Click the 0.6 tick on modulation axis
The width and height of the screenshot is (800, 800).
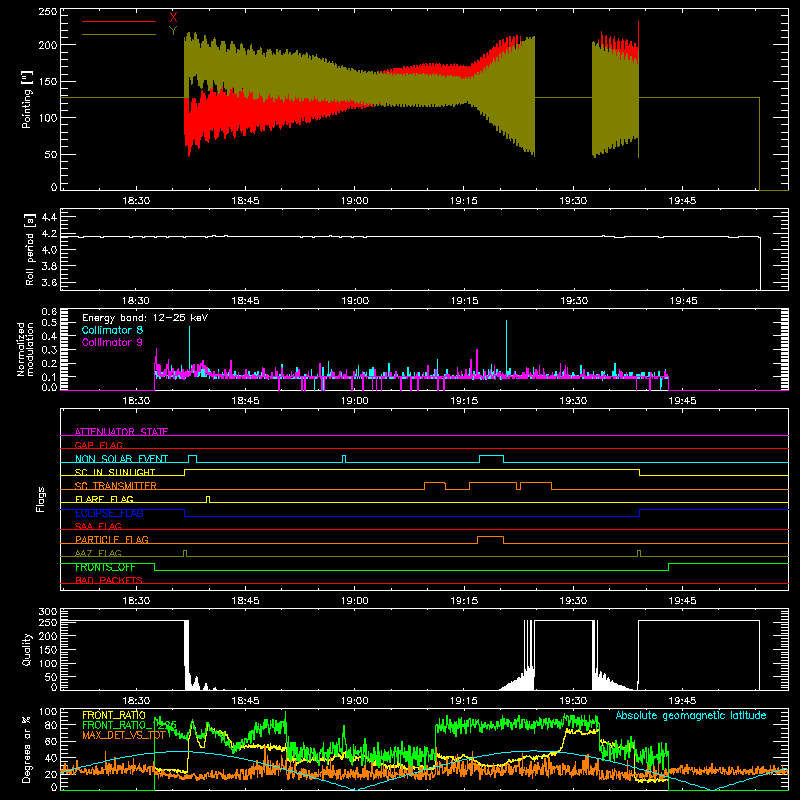[x=49, y=311]
